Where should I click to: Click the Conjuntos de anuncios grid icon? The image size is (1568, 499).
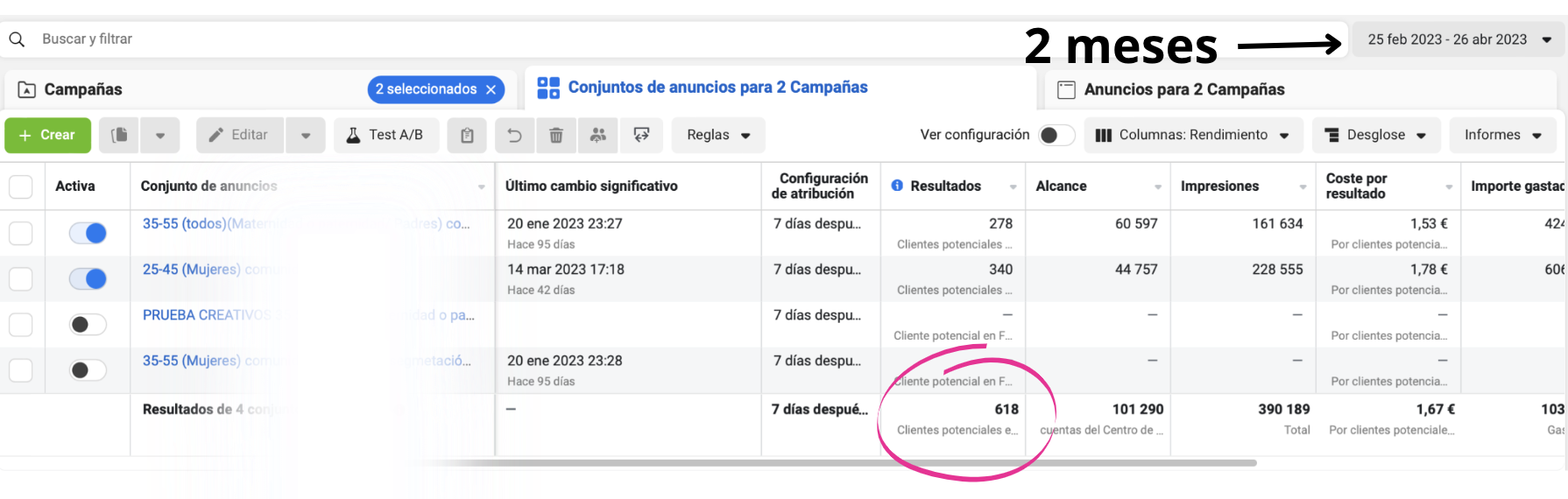tap(548, 88)
